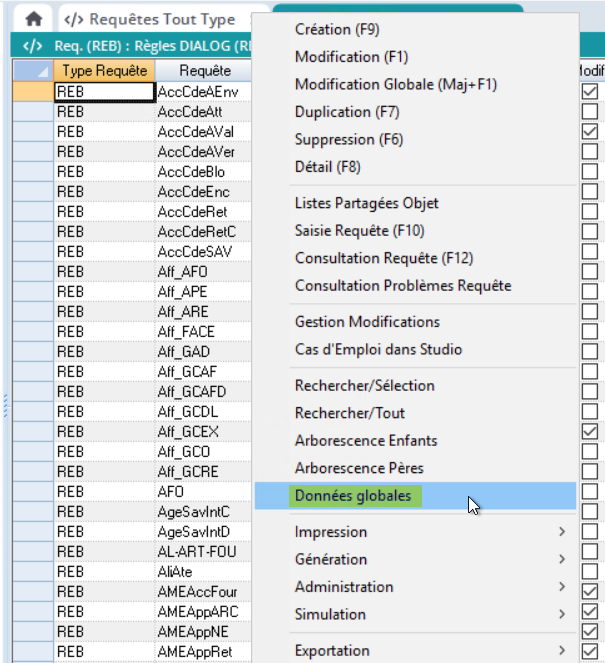Image resolution: width=605 pixels, height=663 pixels.
Task: Click the code icon in Requêtes Tout Type tab
Action: (74, 19)
